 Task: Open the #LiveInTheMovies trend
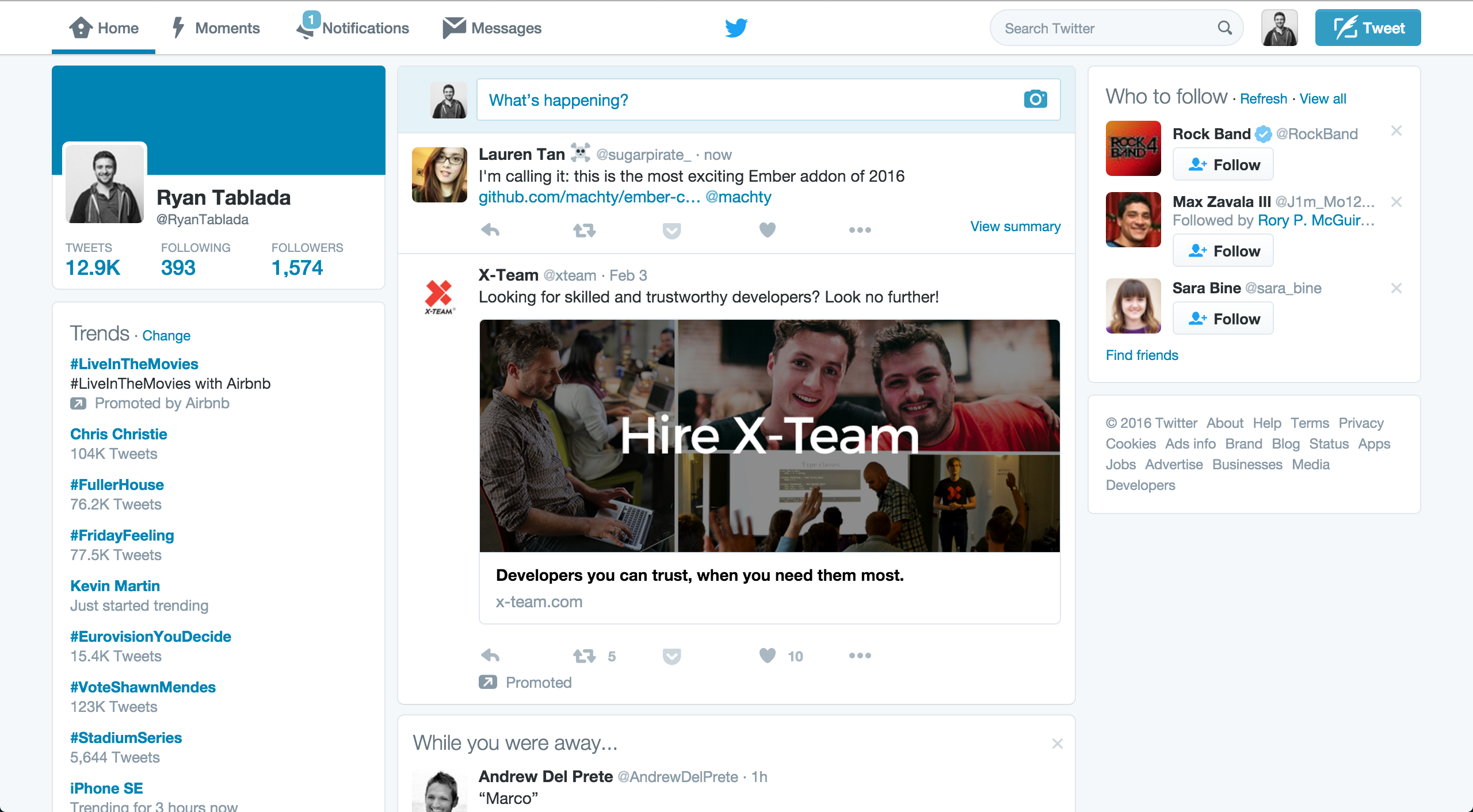(134, 364)
